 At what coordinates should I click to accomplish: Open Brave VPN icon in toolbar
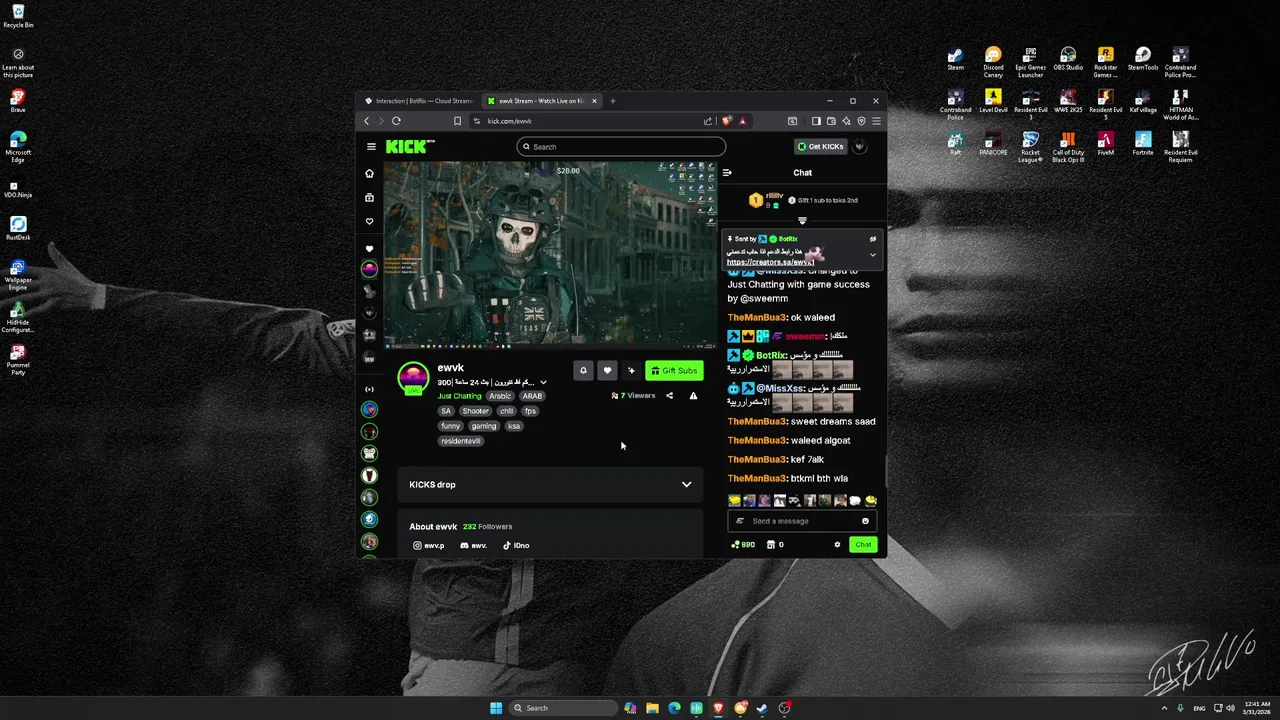(861, 121)
